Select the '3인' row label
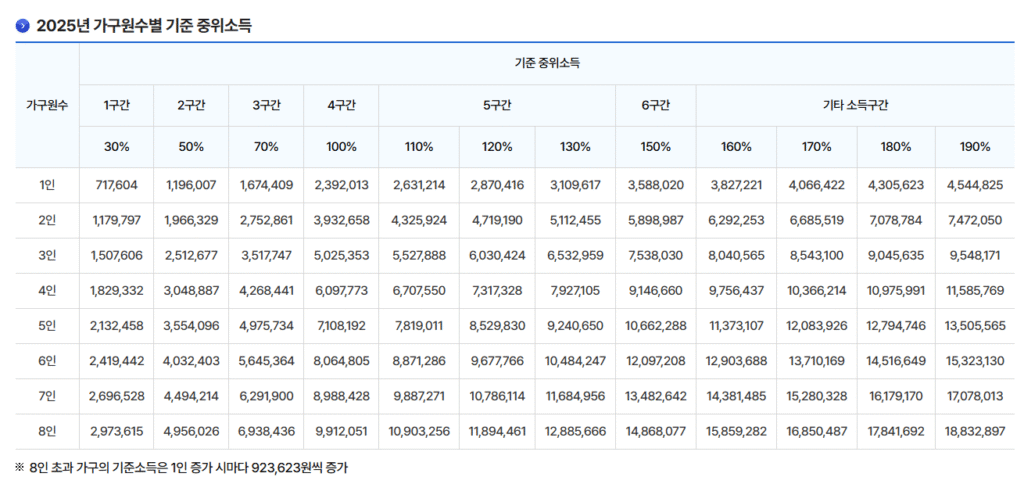 [47, 256]
